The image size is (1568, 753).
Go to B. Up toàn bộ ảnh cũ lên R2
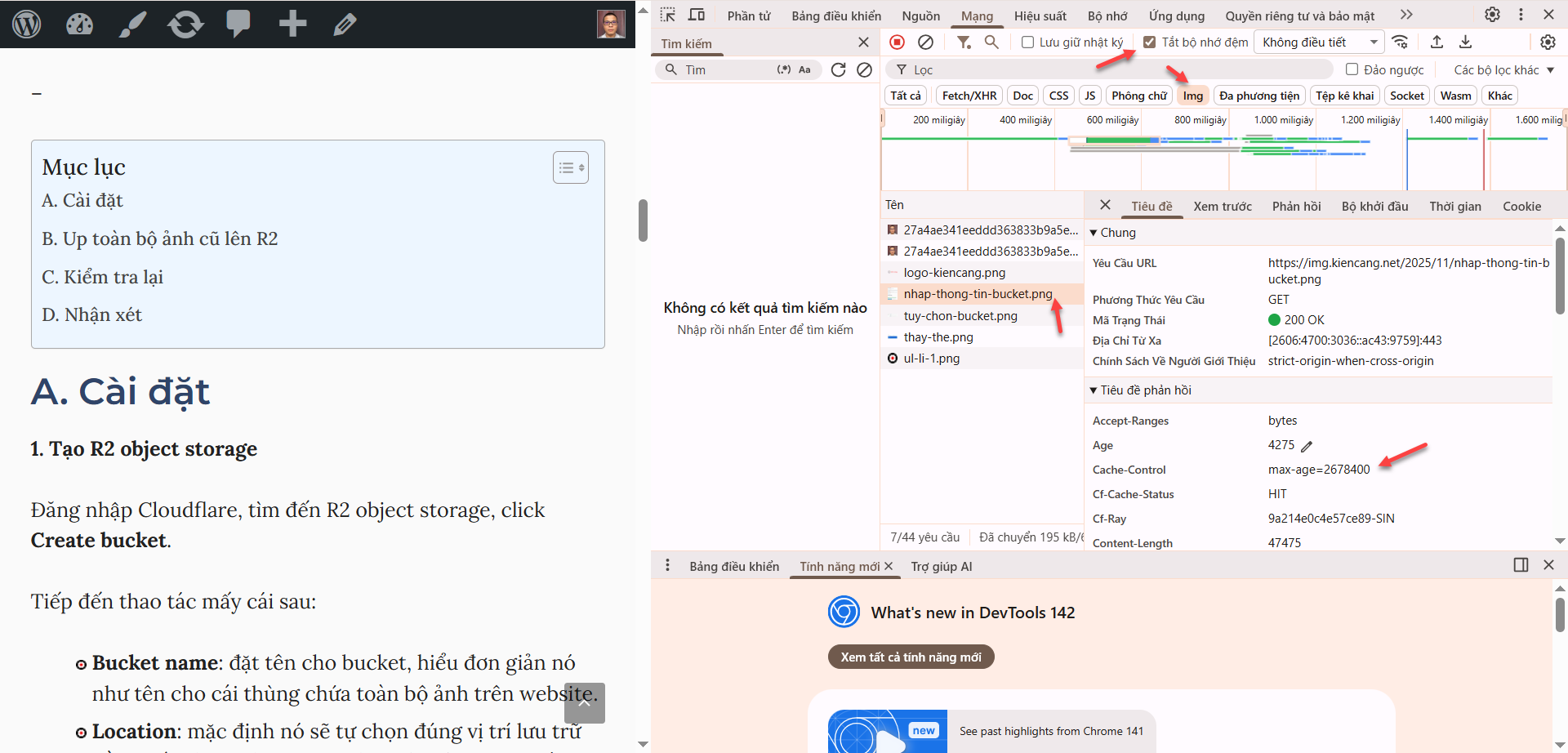coord(160,238)
